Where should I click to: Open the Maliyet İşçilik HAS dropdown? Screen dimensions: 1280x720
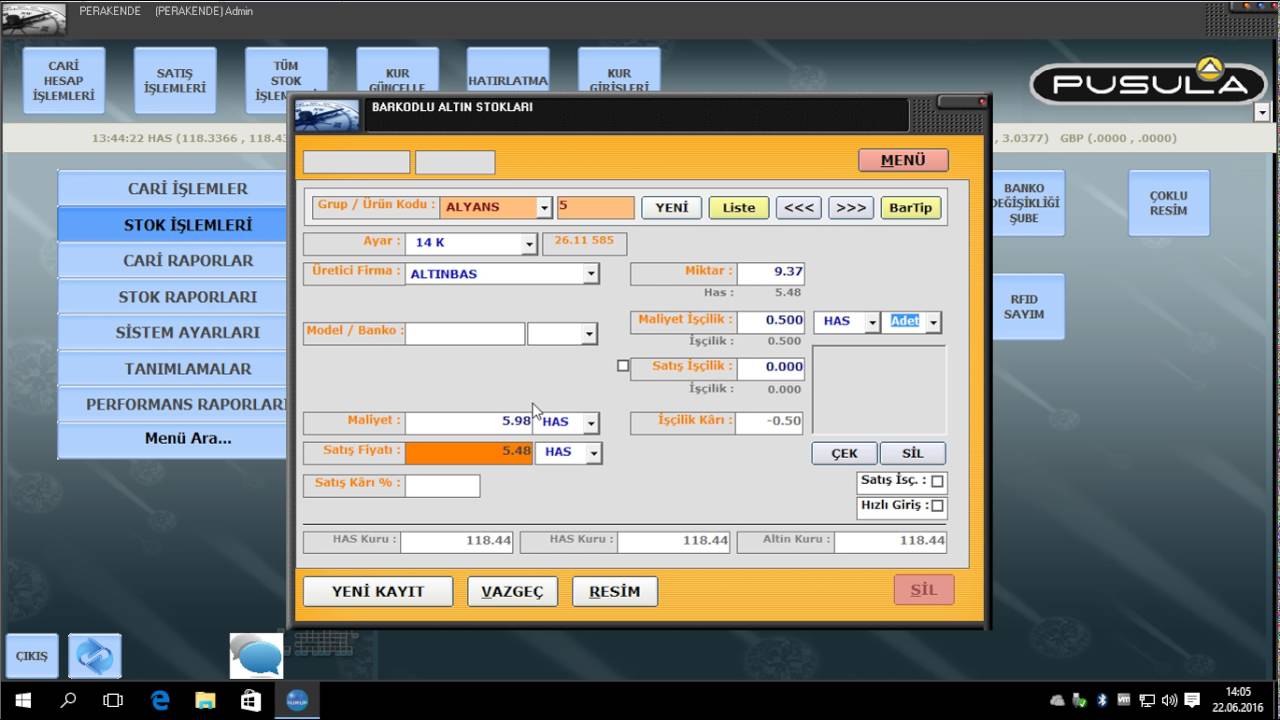pyautogui.click(x=872, y=322)
